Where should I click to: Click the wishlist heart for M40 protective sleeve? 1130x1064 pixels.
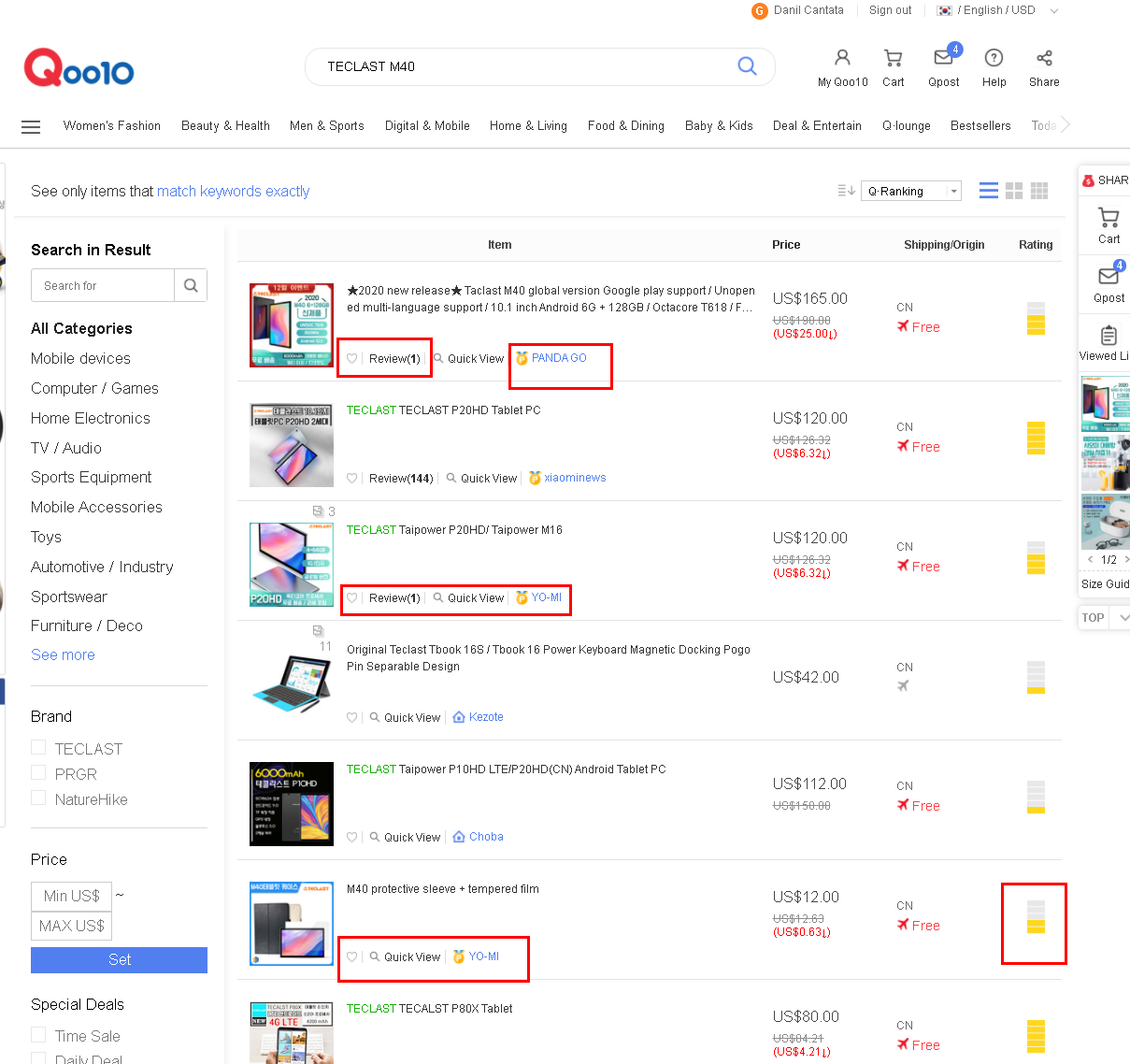tap(352, 957)
